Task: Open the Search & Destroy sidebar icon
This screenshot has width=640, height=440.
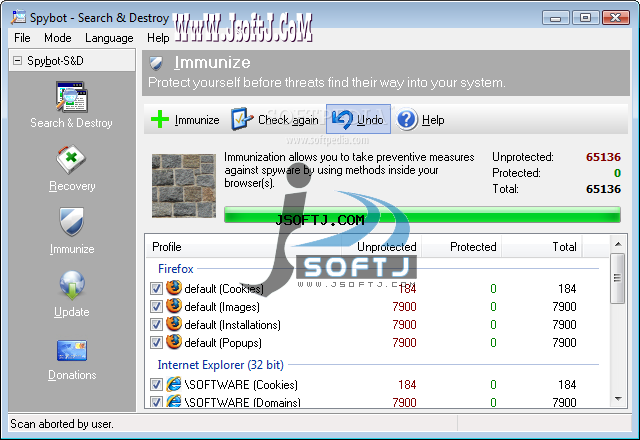Action: tap(72, 97)
